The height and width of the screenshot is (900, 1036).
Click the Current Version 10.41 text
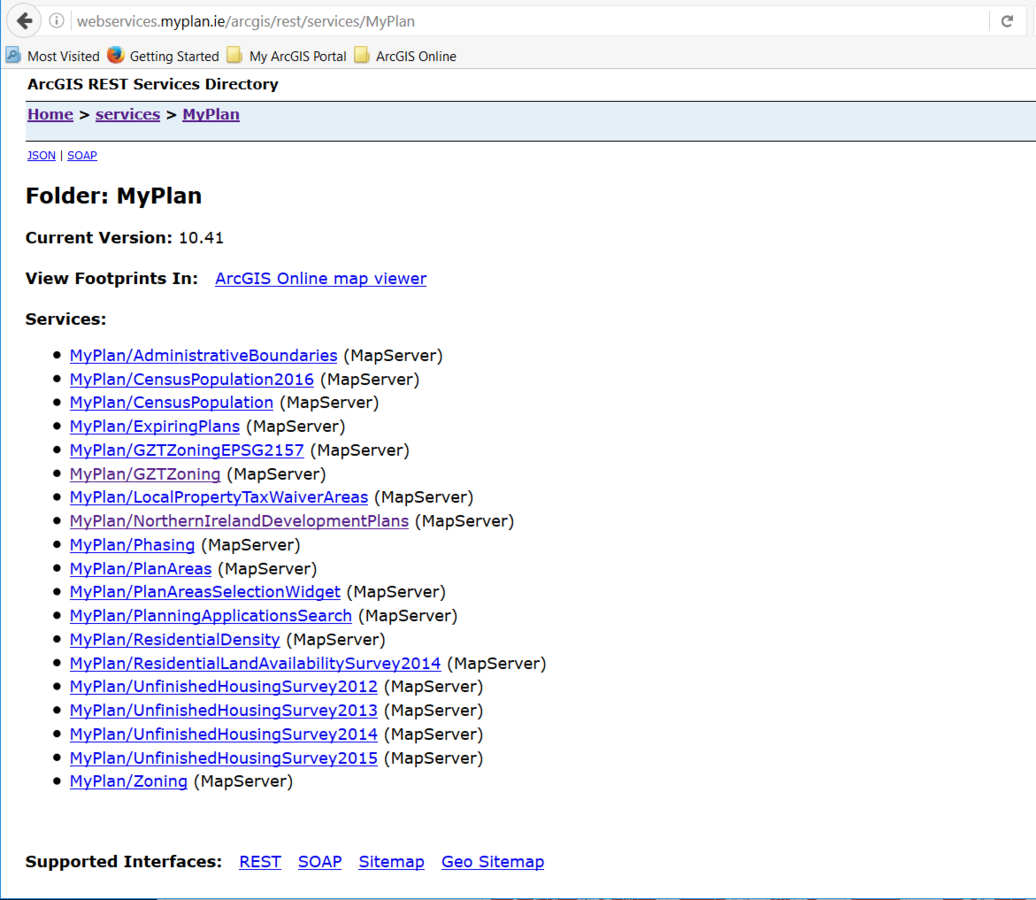click(124, 238)
